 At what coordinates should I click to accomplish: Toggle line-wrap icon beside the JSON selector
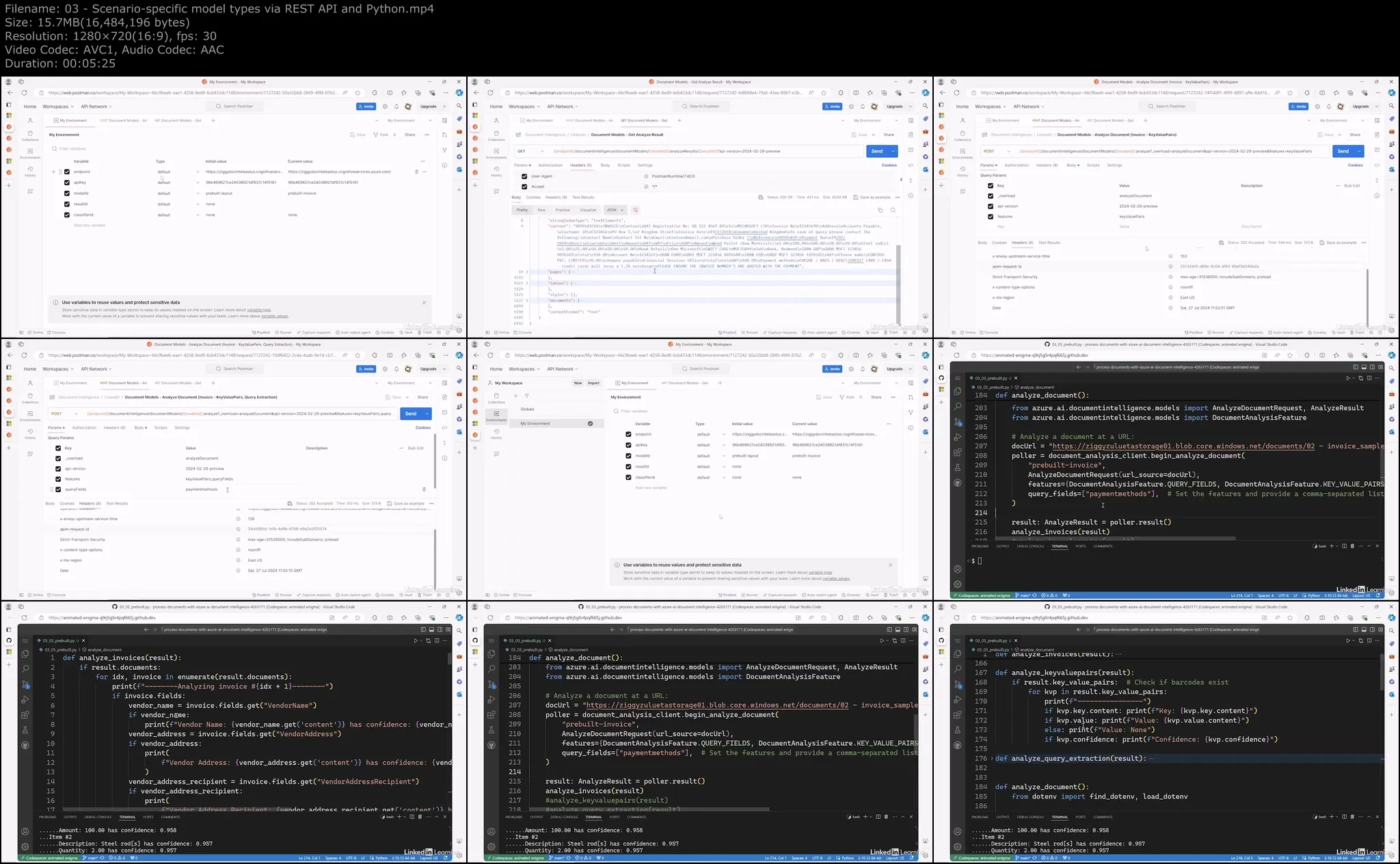pos(635,211)
